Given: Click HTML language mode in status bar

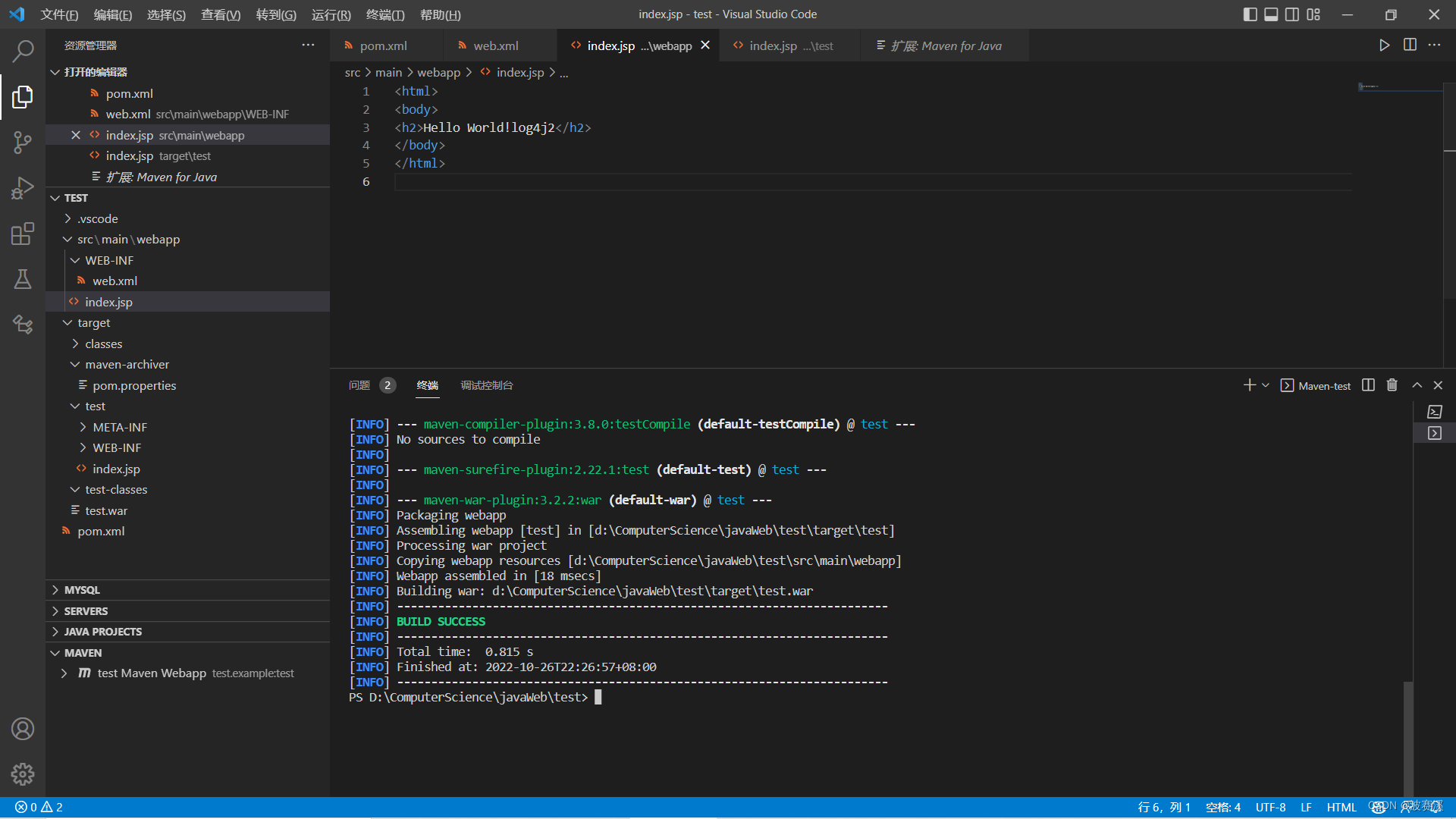Looking at the screenshot, I should (x=1341, y=808).
